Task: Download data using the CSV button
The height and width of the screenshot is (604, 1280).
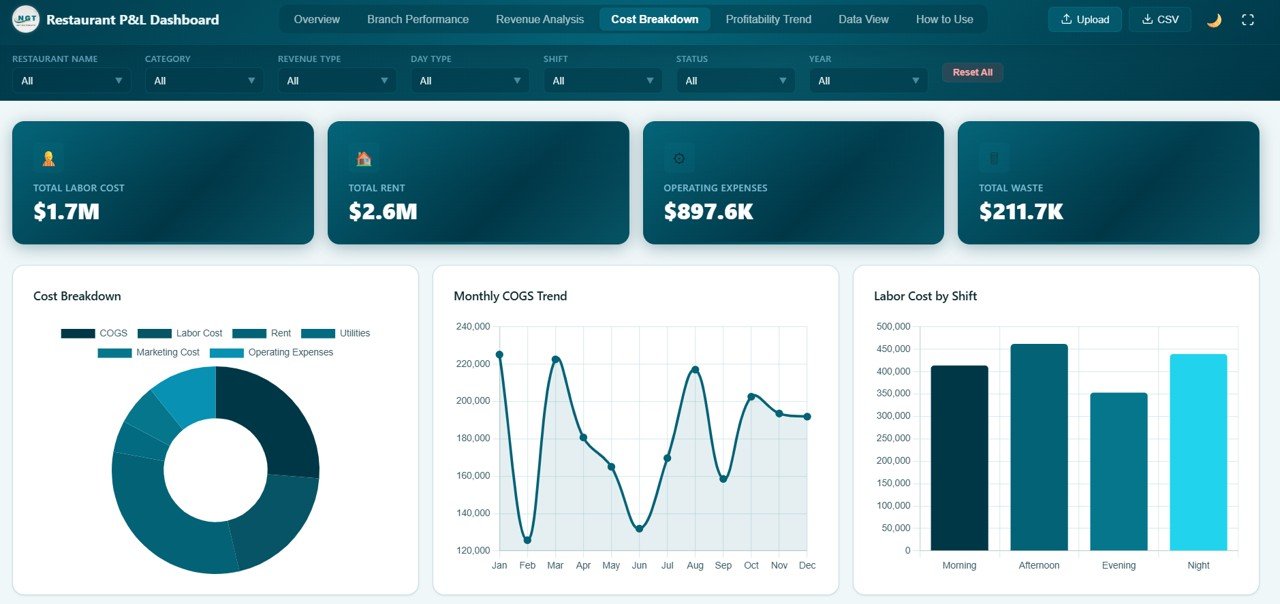Action: pyautogui.click(x=1159, y=19)
